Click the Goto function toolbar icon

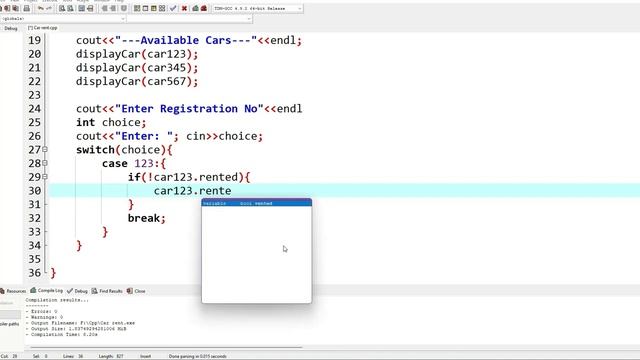coord(82,8)
